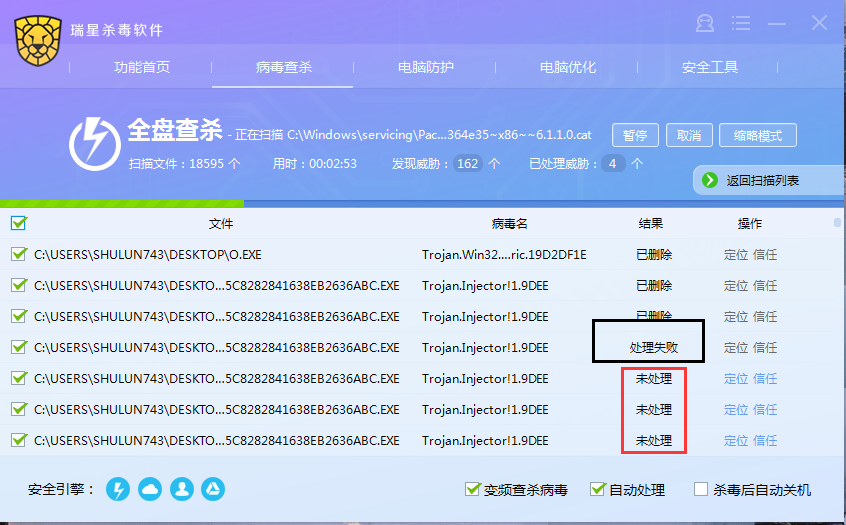Click the 正在扫描 file path text

click(413, 134)
